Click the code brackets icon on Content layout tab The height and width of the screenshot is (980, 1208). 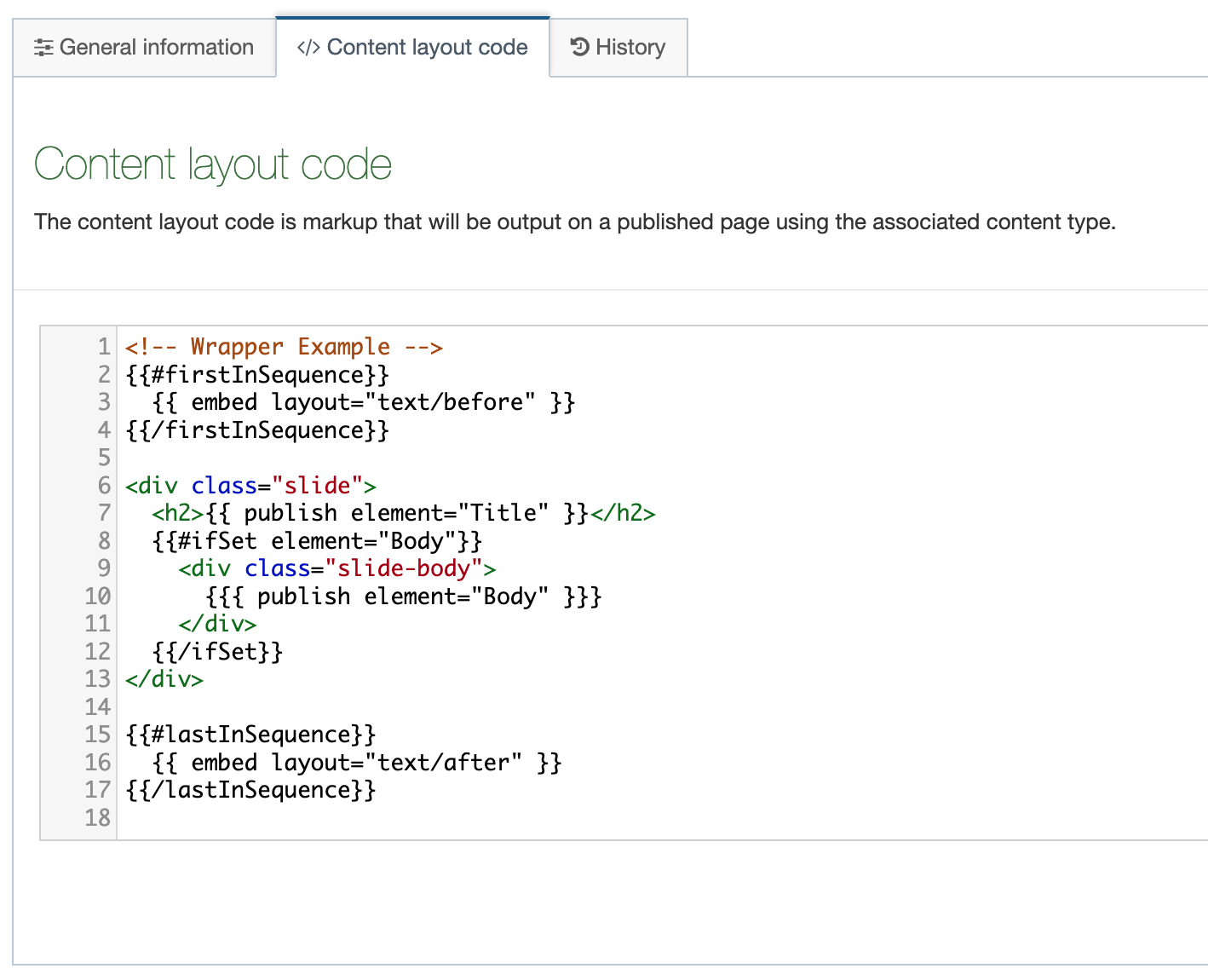point(308,48)
